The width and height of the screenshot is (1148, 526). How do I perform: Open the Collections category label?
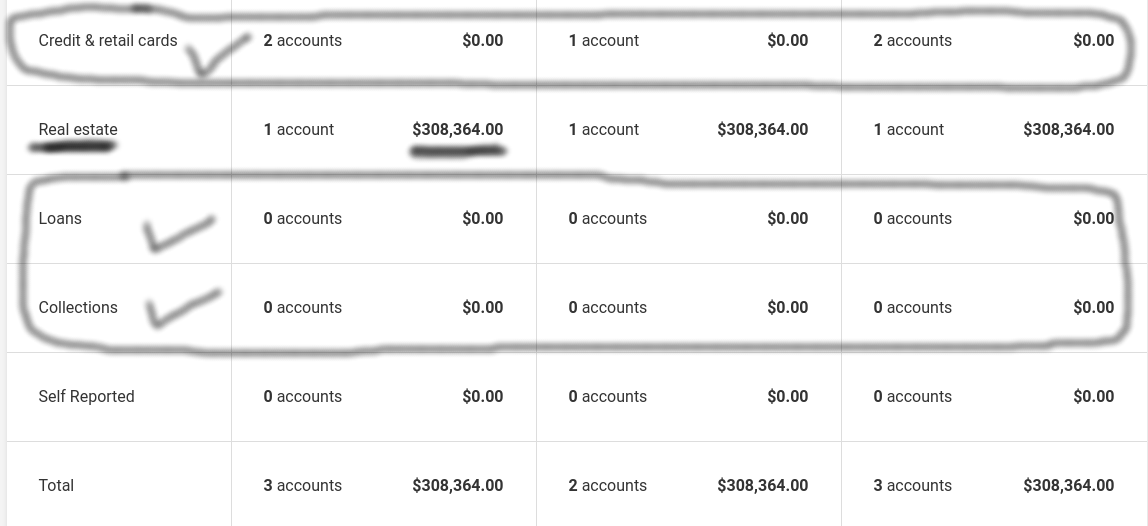coord(78,308)
